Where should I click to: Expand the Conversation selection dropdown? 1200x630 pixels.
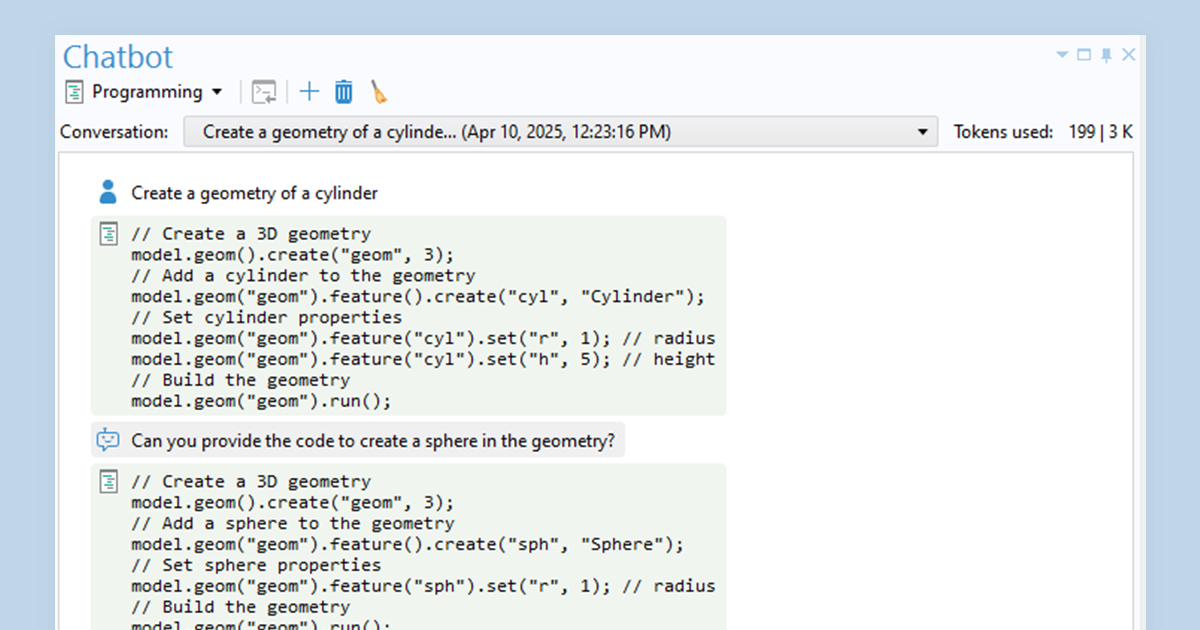coord(922,132)
